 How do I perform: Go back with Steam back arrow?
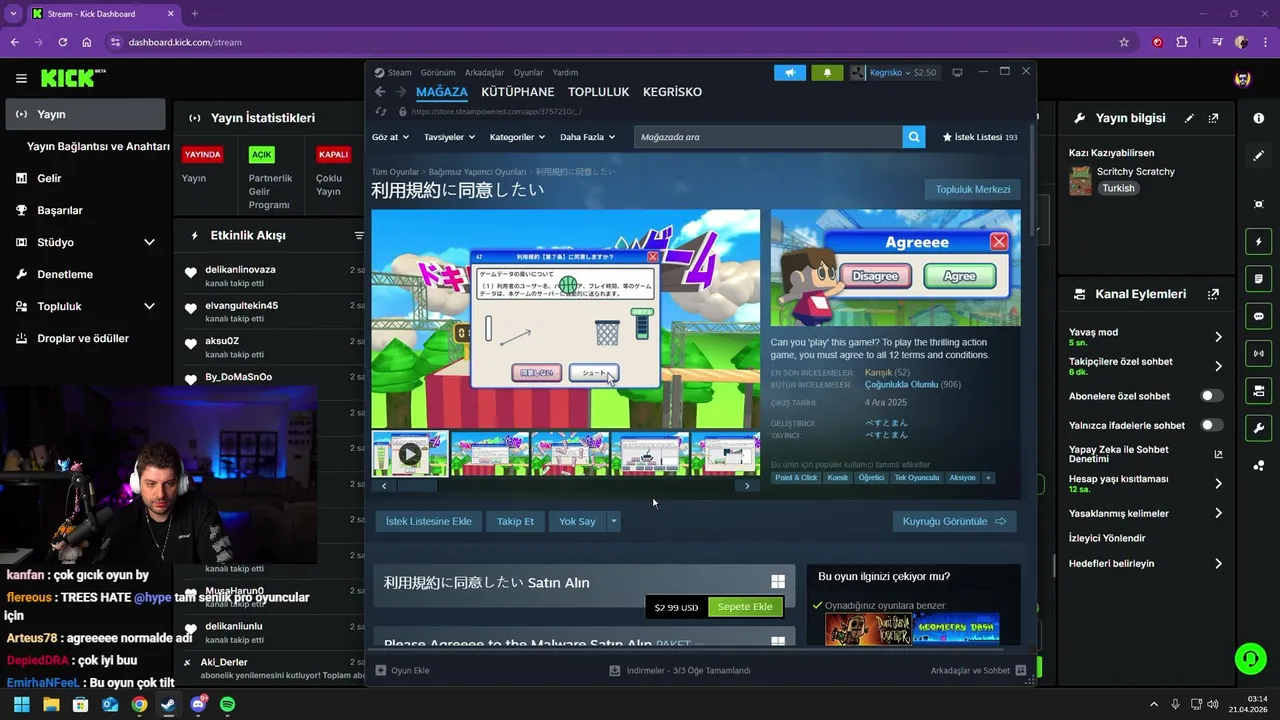pos(381,92)
